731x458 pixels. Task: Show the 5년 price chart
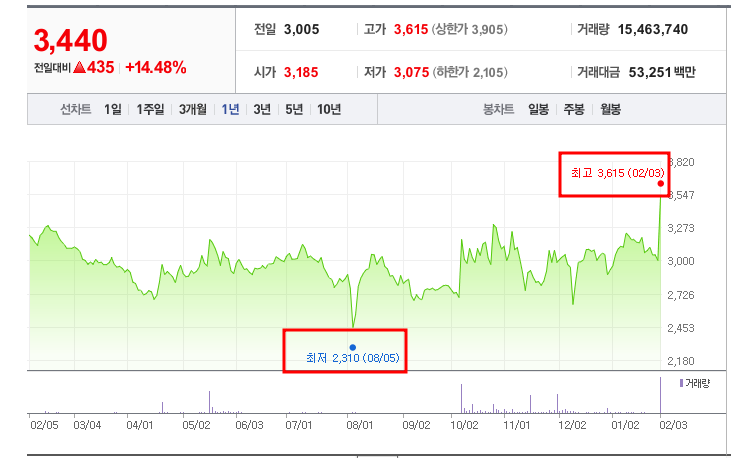point(294,109)
